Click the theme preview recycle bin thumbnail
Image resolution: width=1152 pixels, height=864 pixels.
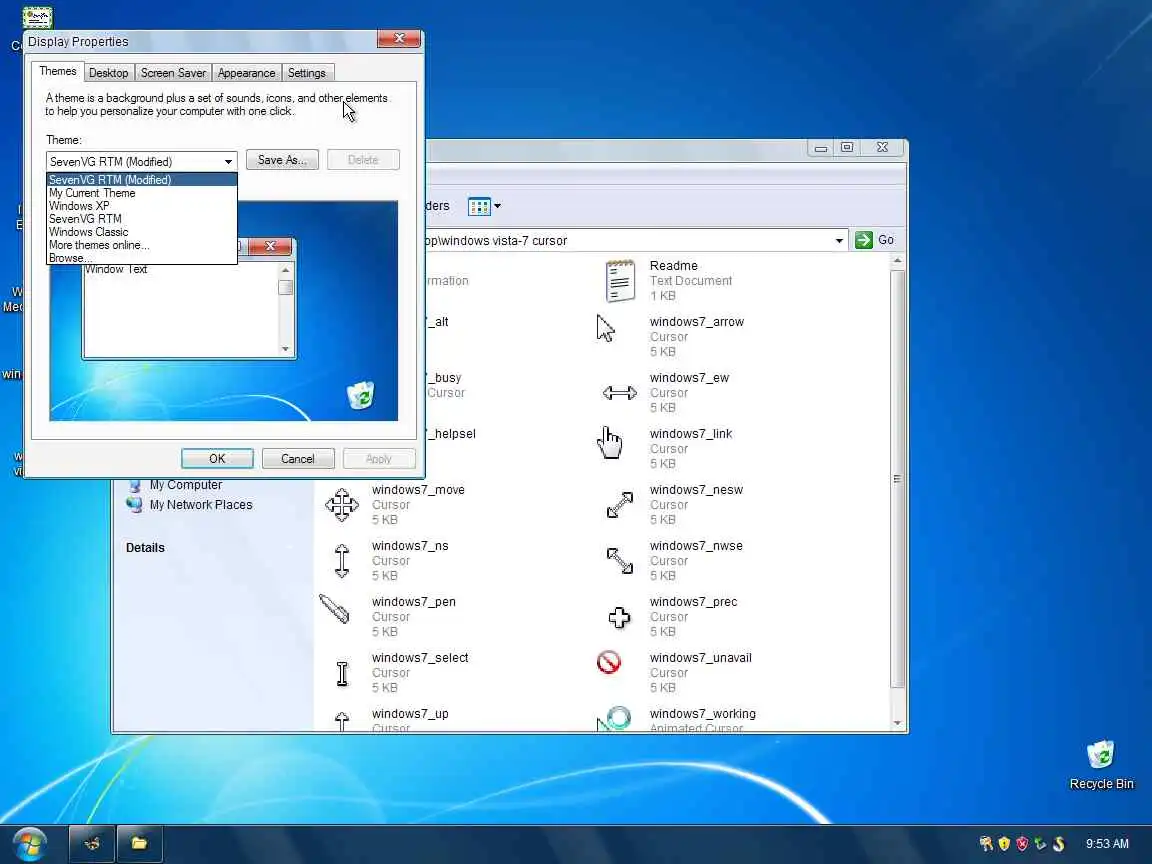[361, 395]
